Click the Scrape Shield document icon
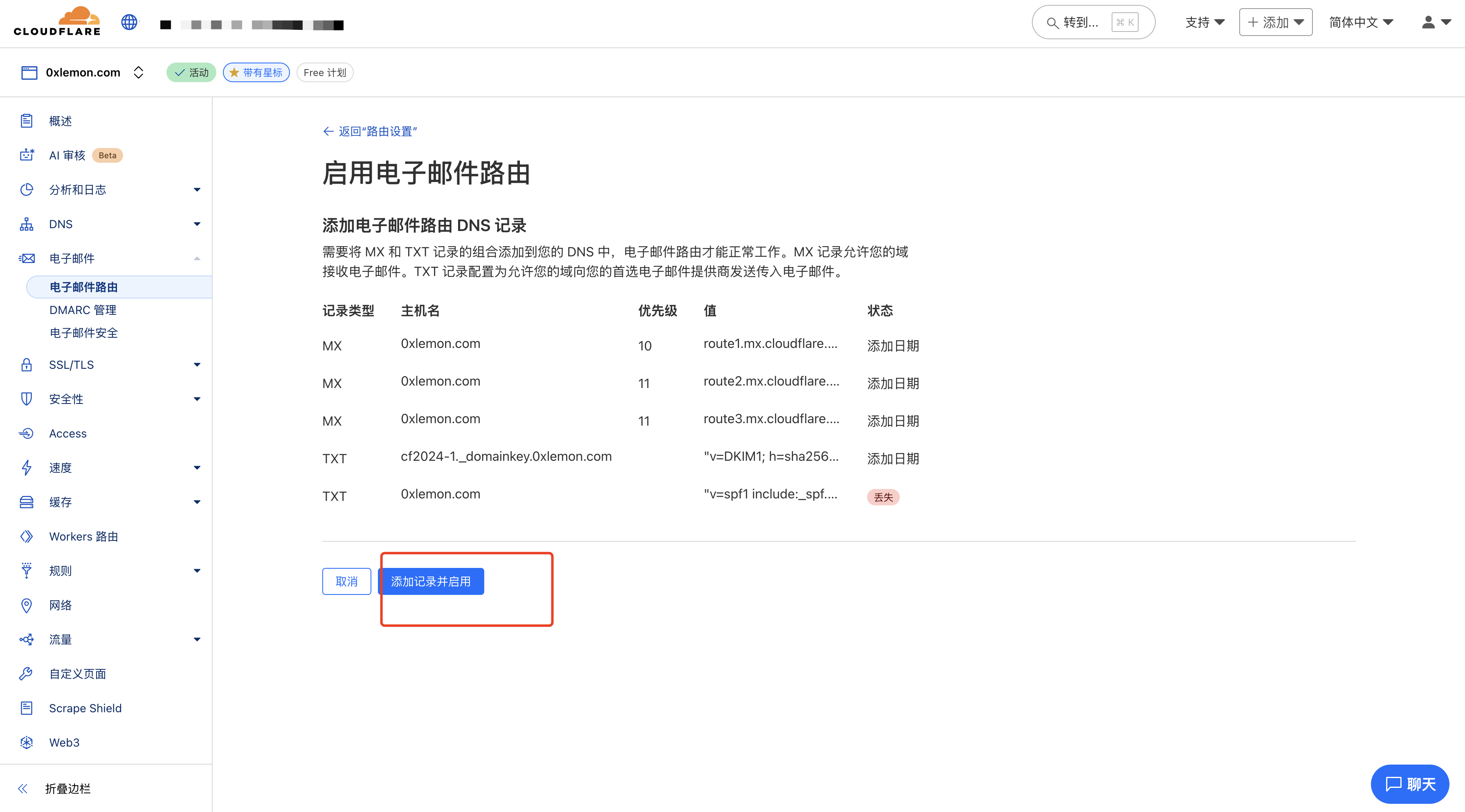Viewport: 1465px width, 812px height. (x=27, y=708)
